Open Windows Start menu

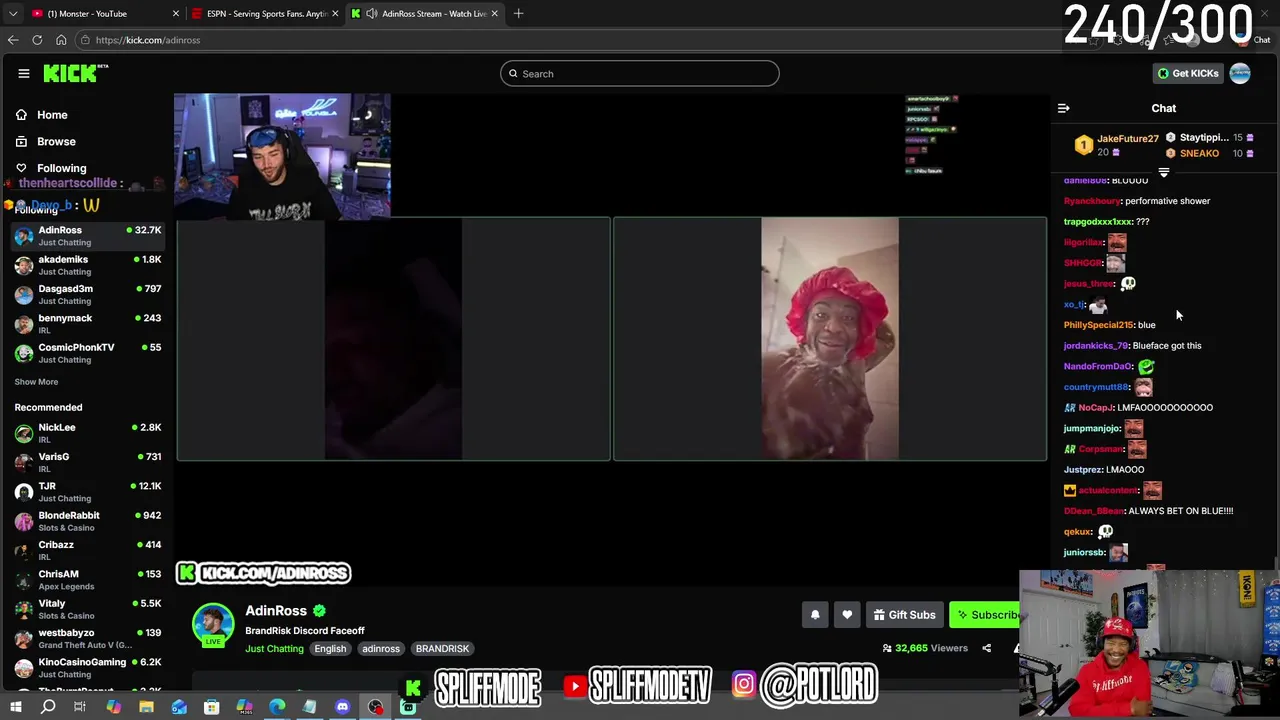[15, 708]
